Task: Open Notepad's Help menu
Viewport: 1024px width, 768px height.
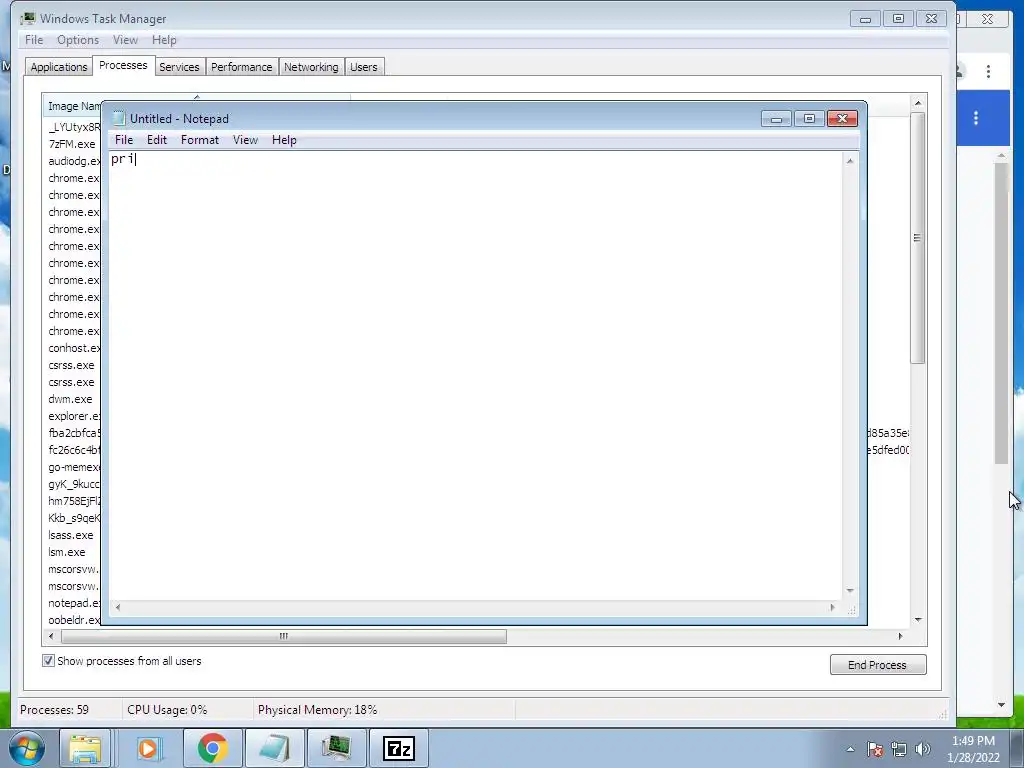Action: [284, 140]
